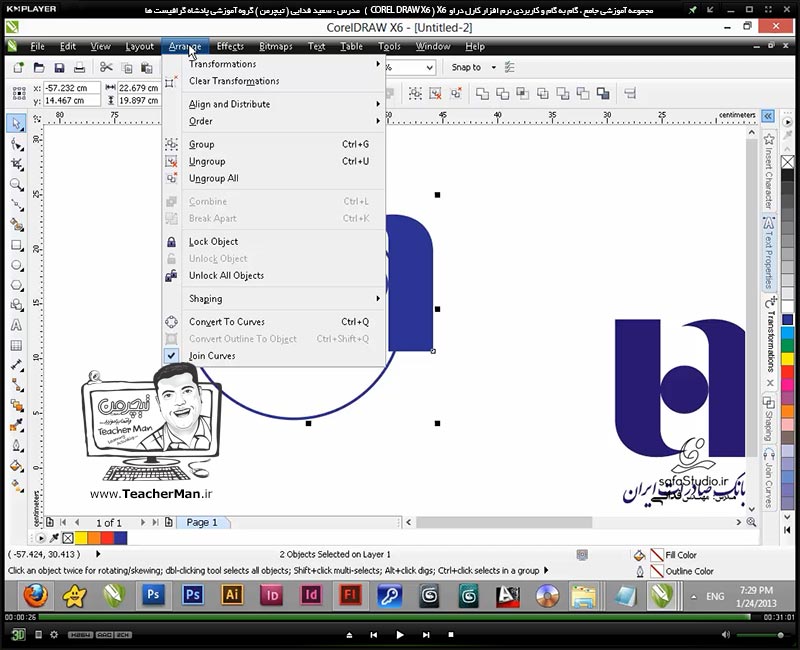Select the Pick tool in the toolbox

pyautogui.click(x=16, y=123)
